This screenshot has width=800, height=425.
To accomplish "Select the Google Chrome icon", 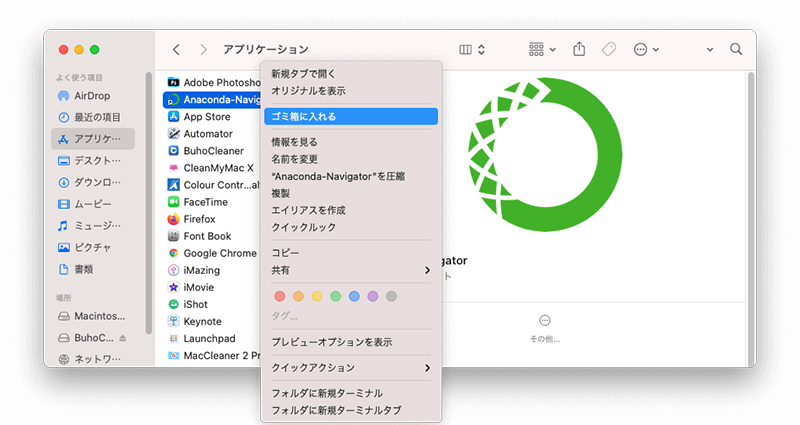I will tap(173, 253).
